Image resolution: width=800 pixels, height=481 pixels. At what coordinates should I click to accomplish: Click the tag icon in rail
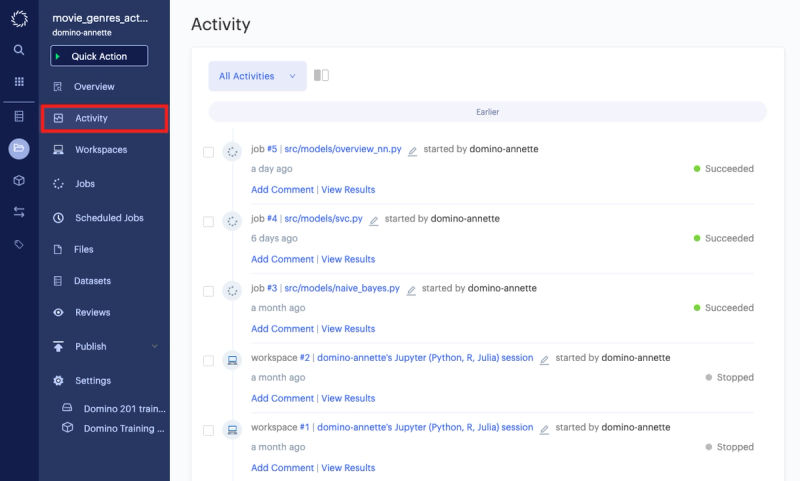tap(19, 244)
